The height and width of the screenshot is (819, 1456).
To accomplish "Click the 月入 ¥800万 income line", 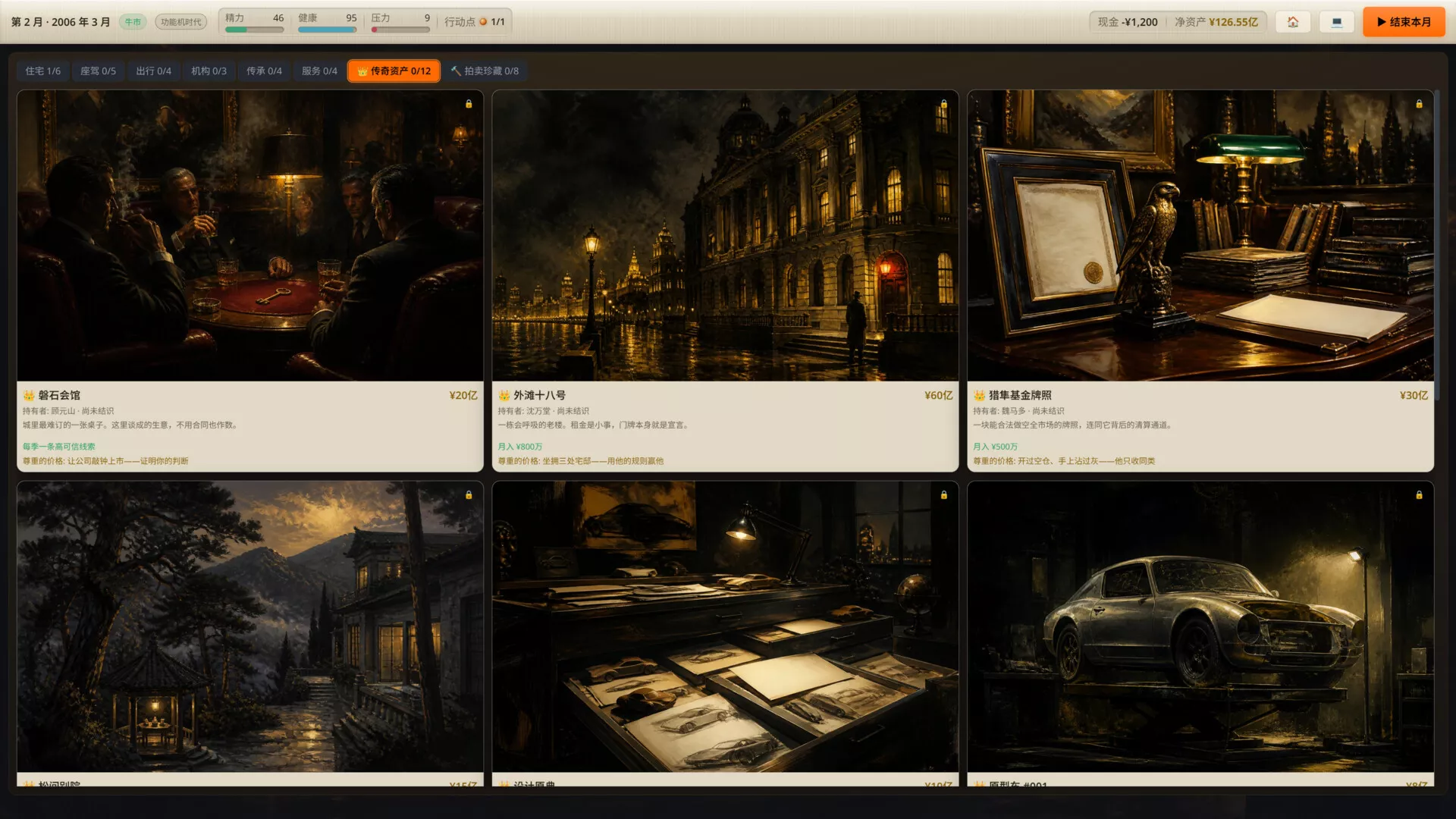I will tap(520, 447).
